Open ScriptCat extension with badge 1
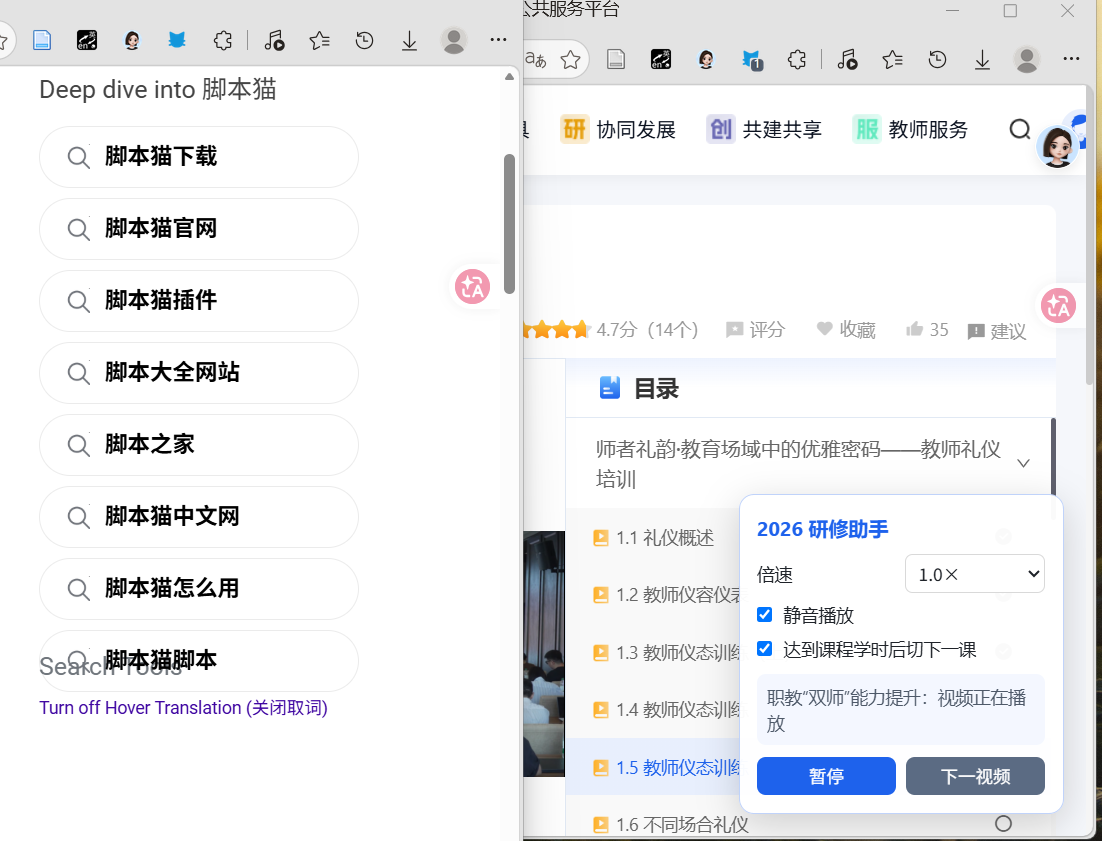 752,60
